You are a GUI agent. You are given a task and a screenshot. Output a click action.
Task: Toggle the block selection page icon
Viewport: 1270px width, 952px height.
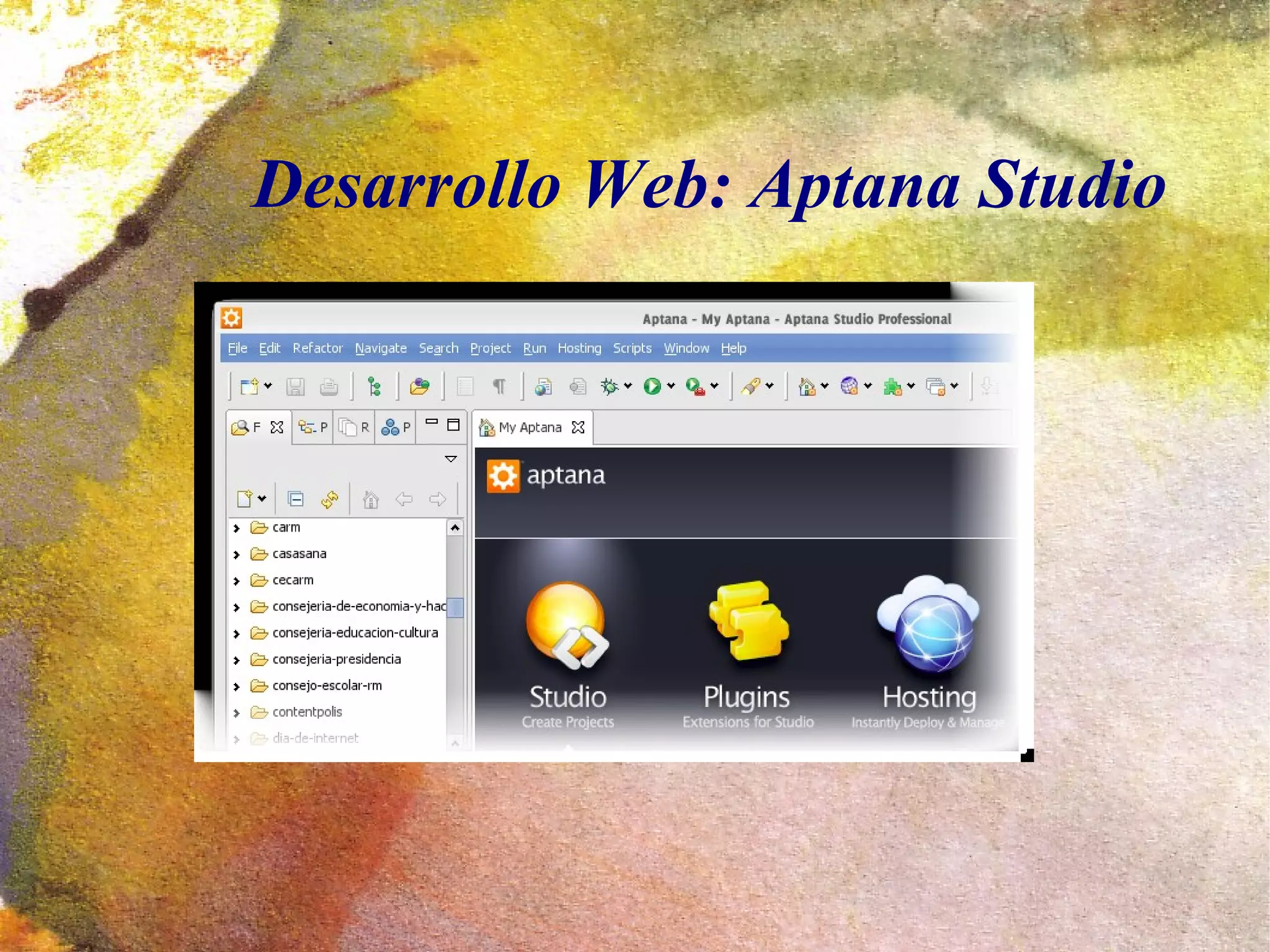click(465, 386)
